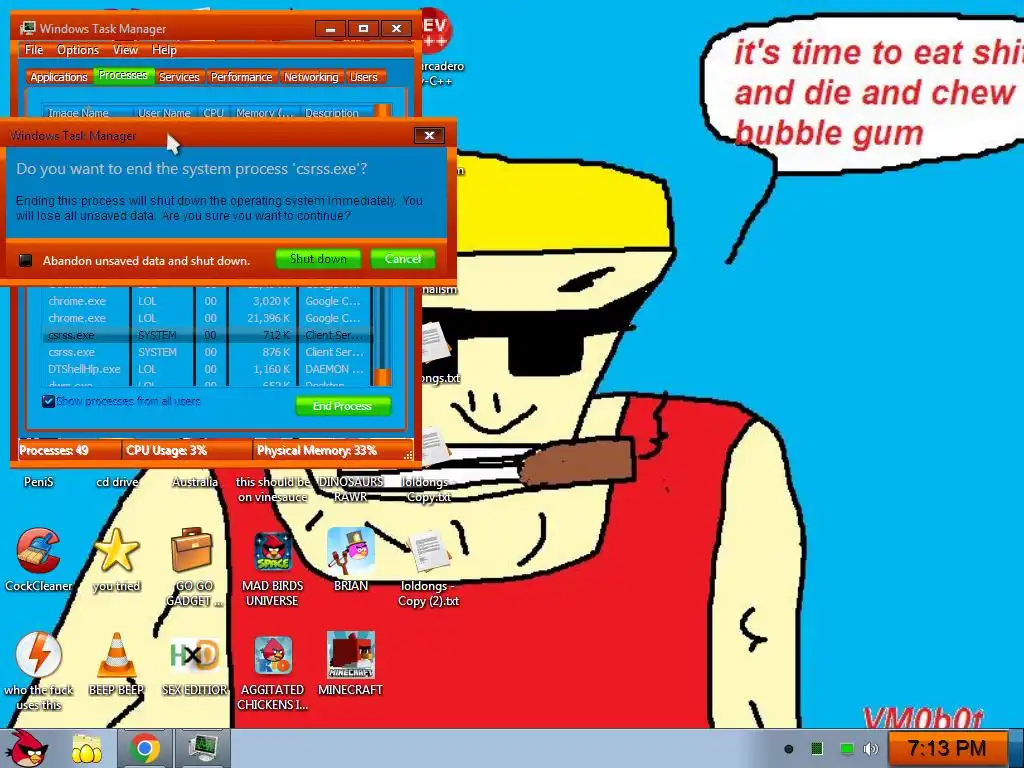Click the green network tray icon
This screenshot has height=768, width=1024.
point(846,748)
